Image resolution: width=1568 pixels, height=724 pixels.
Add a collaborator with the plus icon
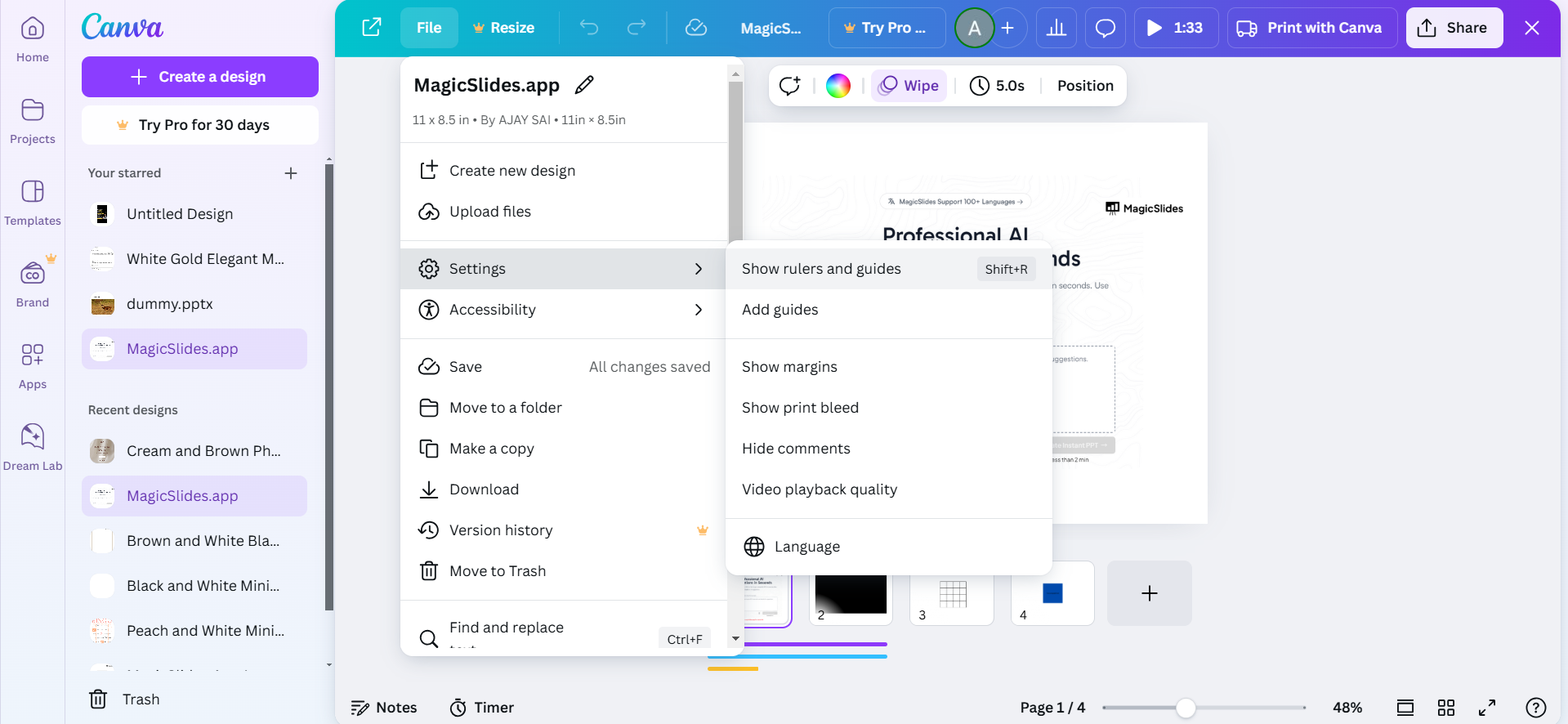(x=1008, y=28)
